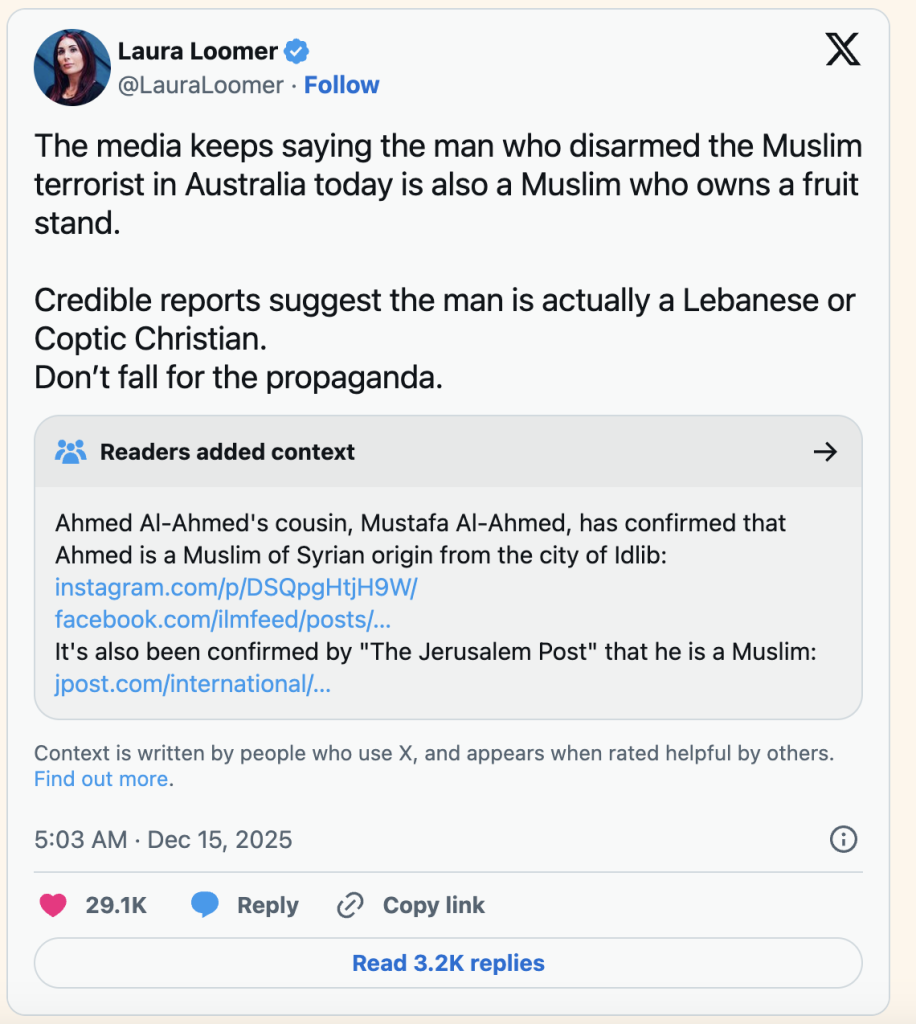Viewport: 916px width, 1024px height.
Task: Open the info icon next to the timestamp
Action: coord(843,840)
